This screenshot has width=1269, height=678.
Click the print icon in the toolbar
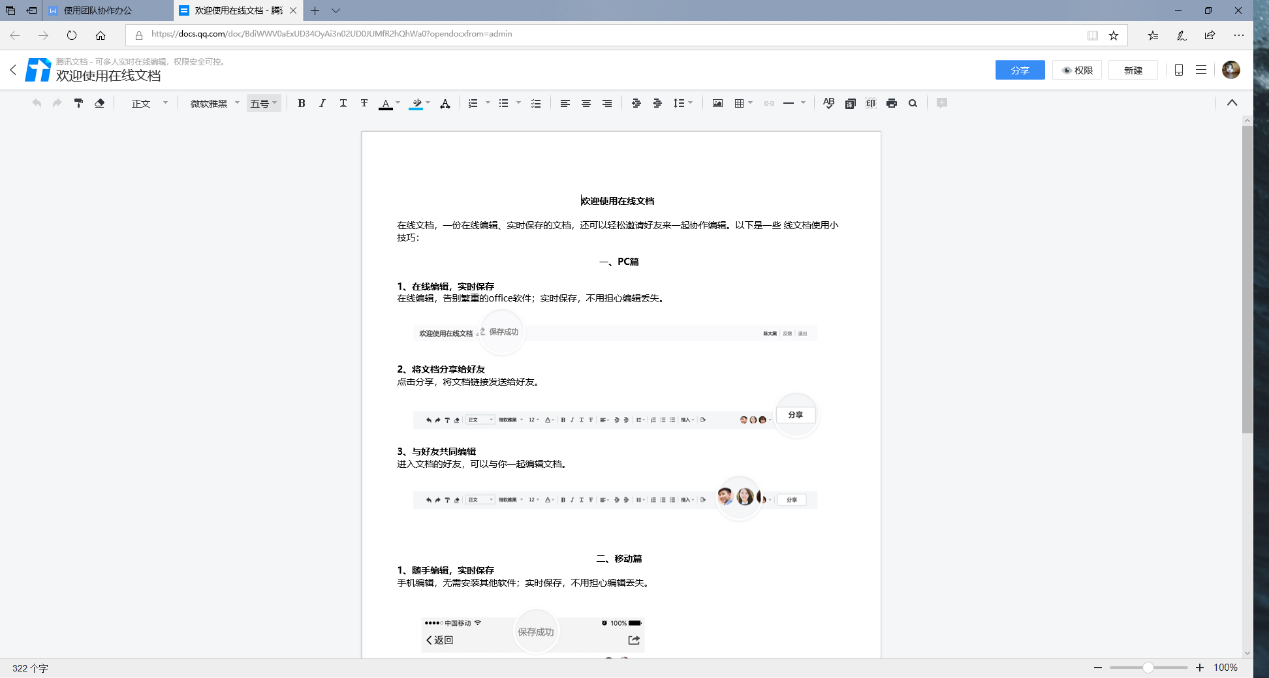[x=891, y=103]
